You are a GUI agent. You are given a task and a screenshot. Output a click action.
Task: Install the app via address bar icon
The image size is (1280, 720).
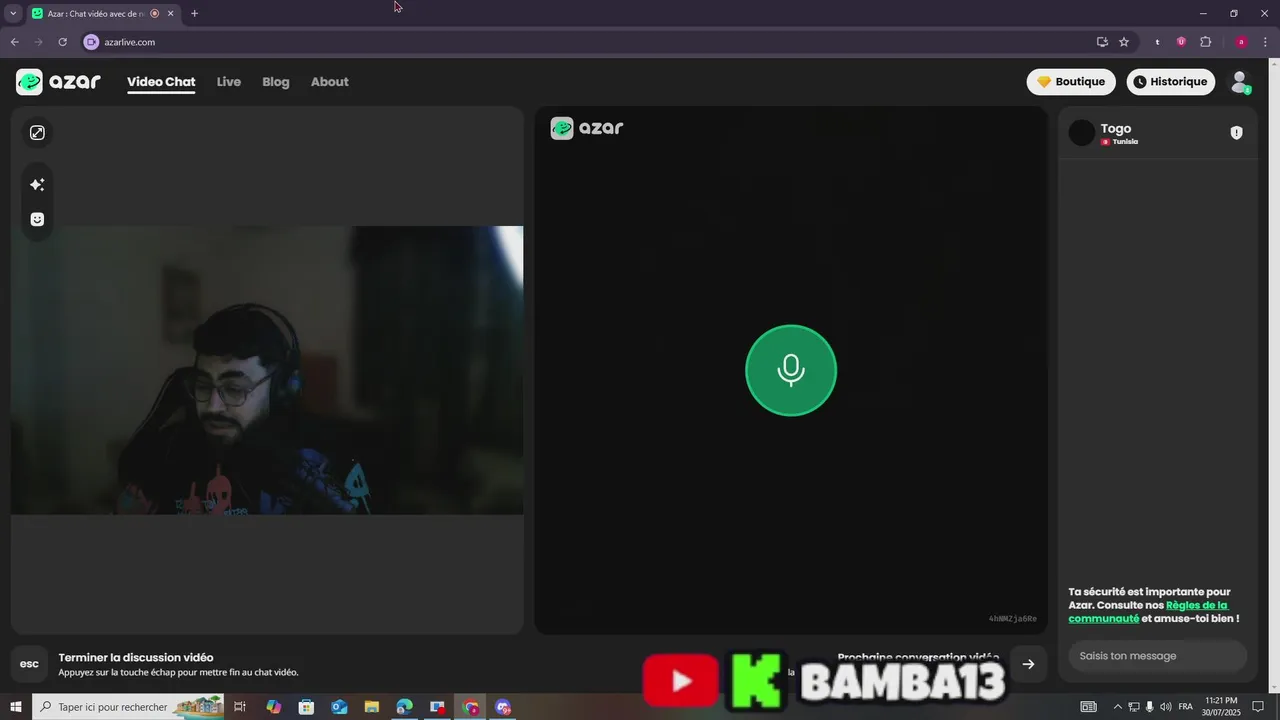pyautogui.click(x=1102, y=42)
